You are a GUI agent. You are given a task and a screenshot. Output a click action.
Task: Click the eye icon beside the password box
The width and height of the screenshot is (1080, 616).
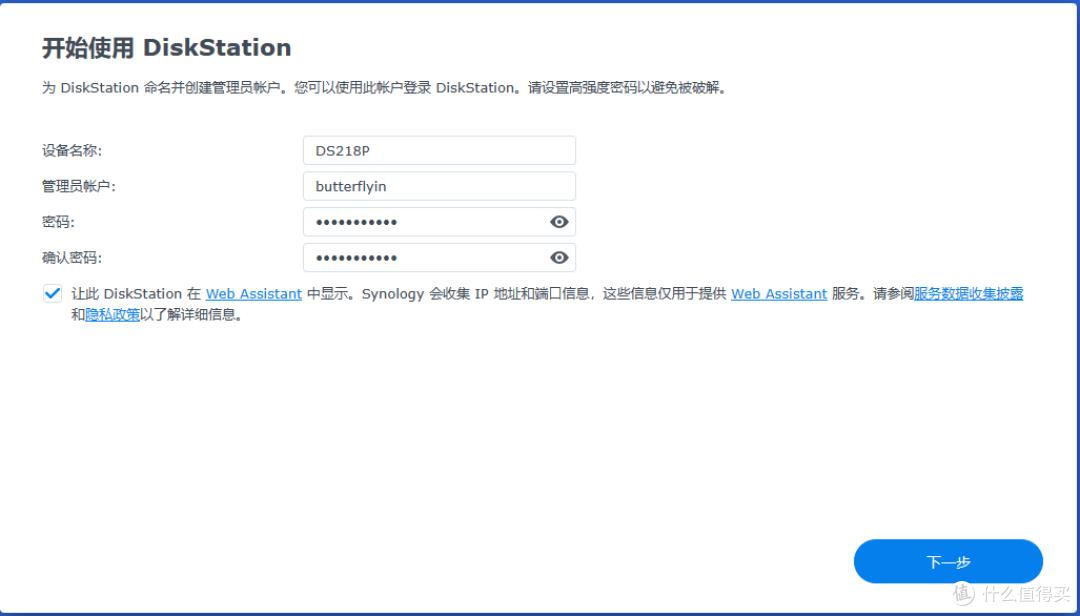point(559,221)
